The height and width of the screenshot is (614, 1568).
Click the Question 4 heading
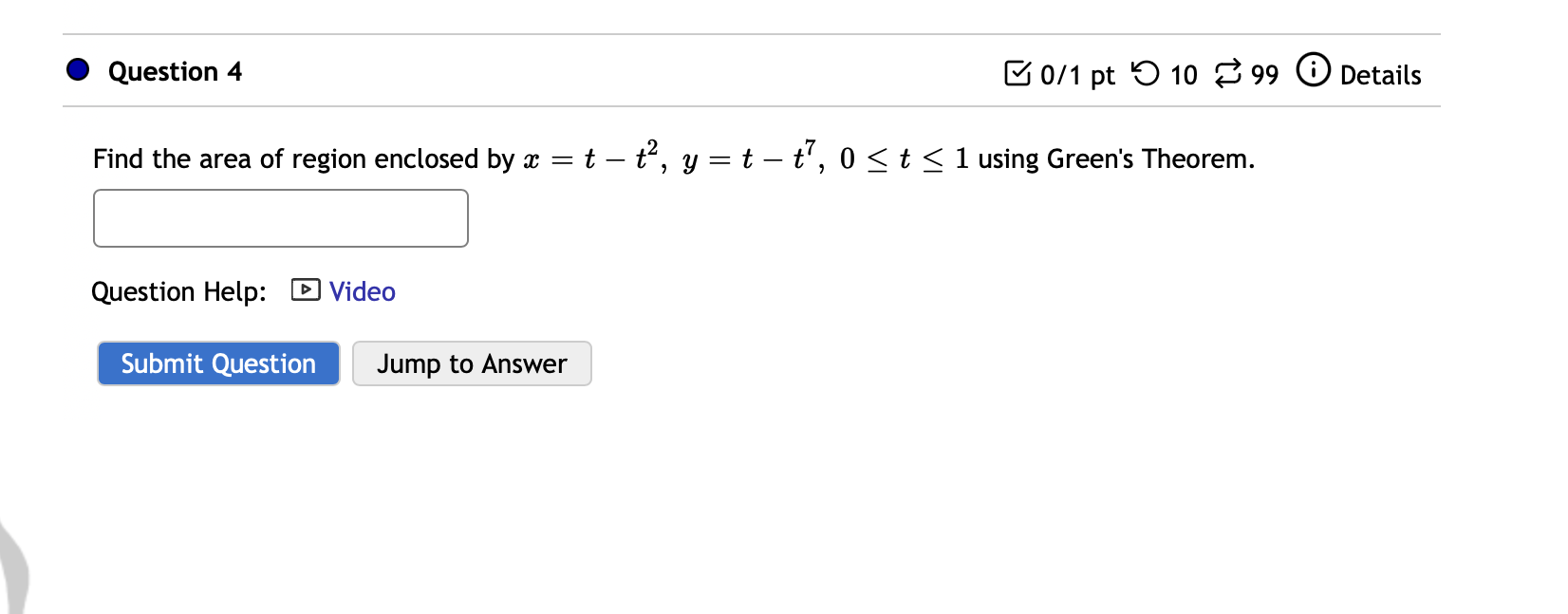point(176,71)
